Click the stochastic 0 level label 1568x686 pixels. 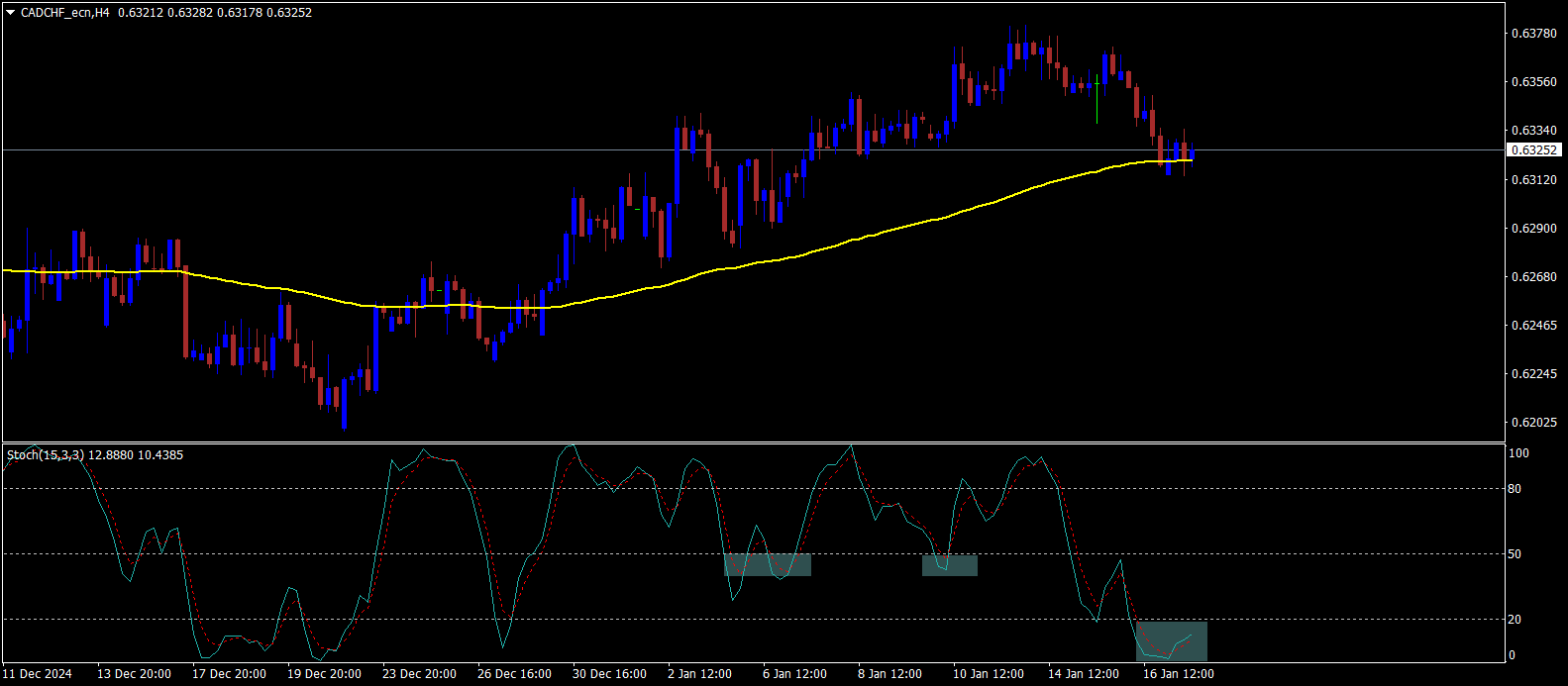click(1512, 655)
